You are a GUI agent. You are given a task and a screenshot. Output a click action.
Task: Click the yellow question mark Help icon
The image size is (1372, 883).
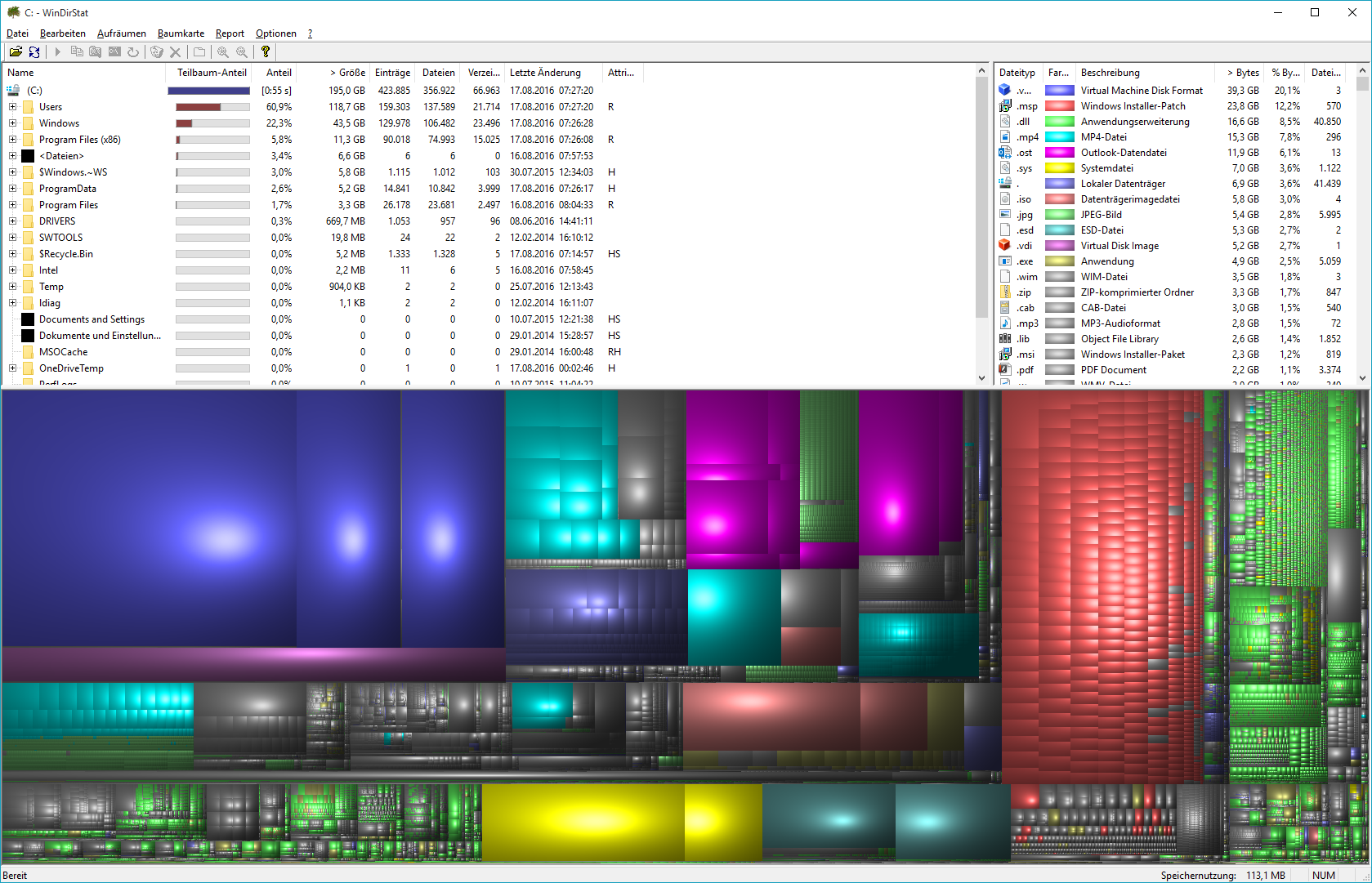click(266, 52)
